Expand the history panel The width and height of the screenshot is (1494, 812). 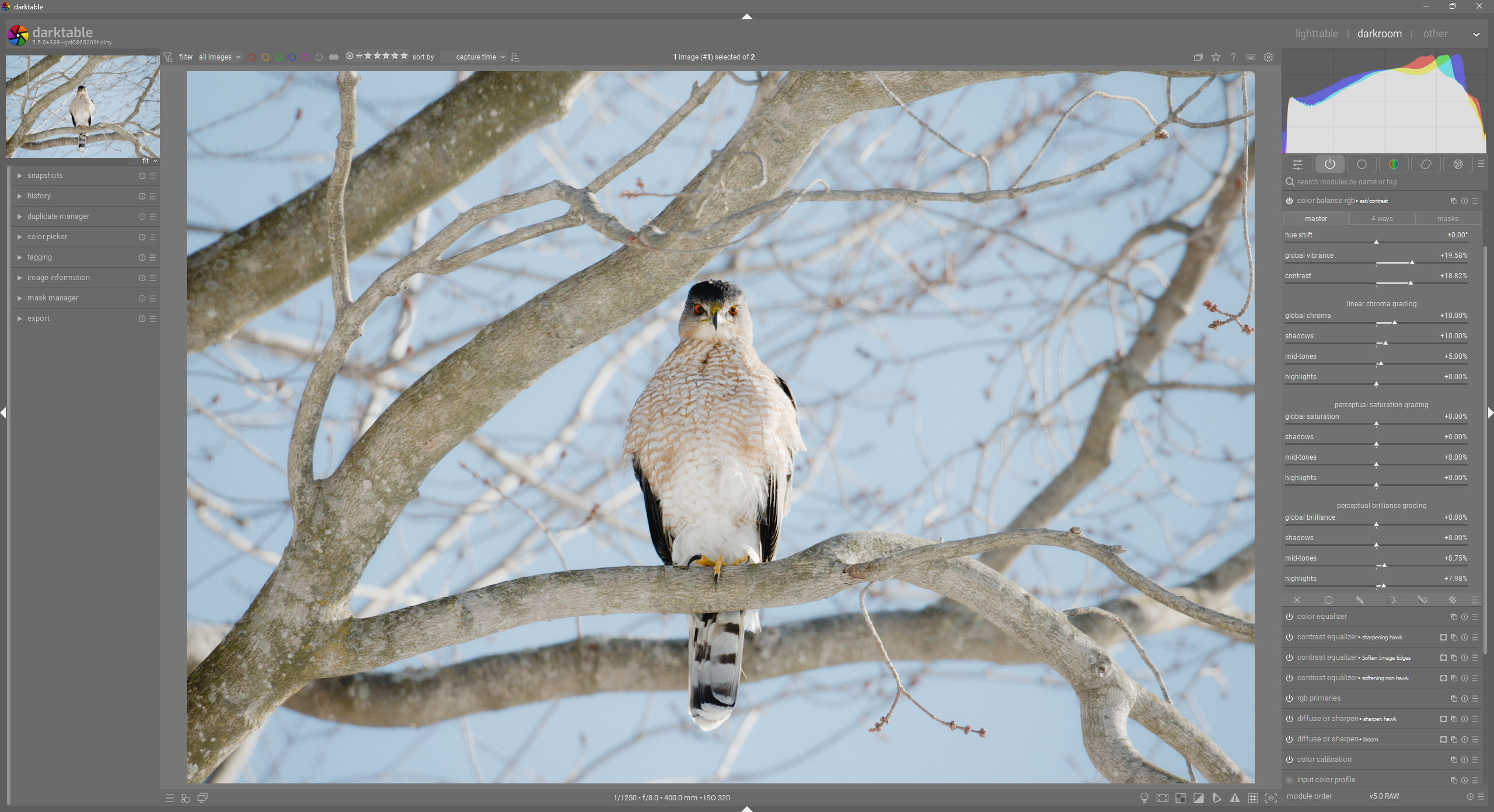pos(39,196)
